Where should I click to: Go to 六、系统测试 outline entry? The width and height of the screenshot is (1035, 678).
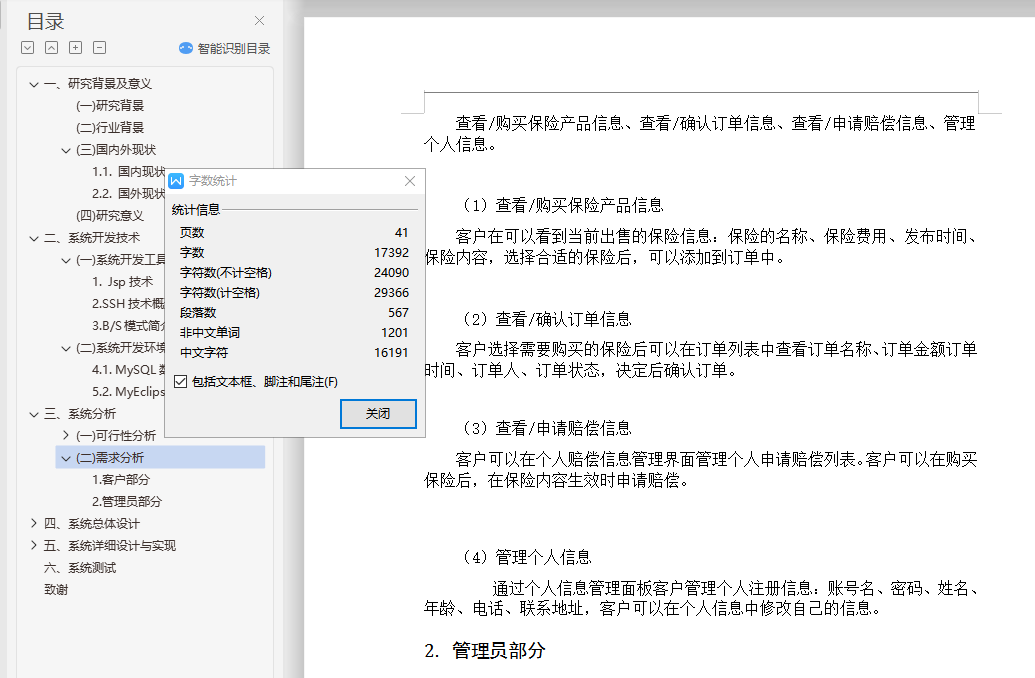(x=80, y=568)
